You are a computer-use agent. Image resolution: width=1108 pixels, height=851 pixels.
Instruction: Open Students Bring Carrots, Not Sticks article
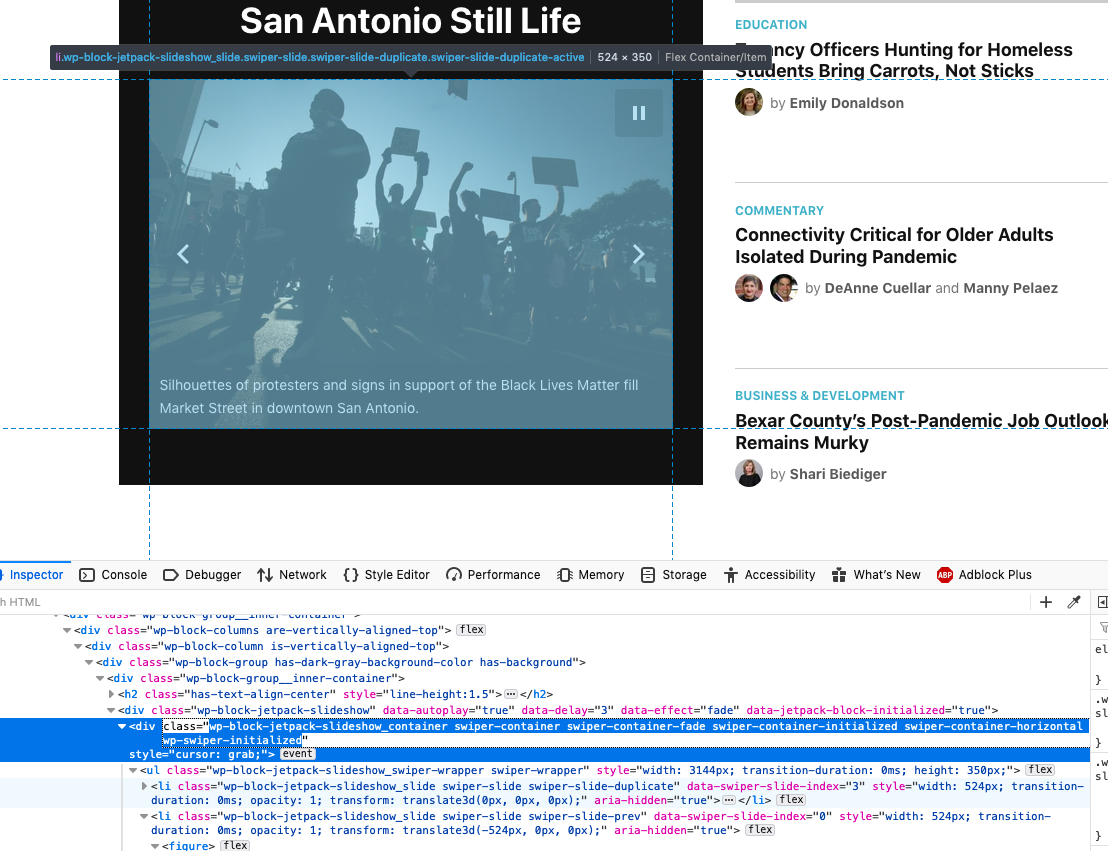tap(904, 60)
